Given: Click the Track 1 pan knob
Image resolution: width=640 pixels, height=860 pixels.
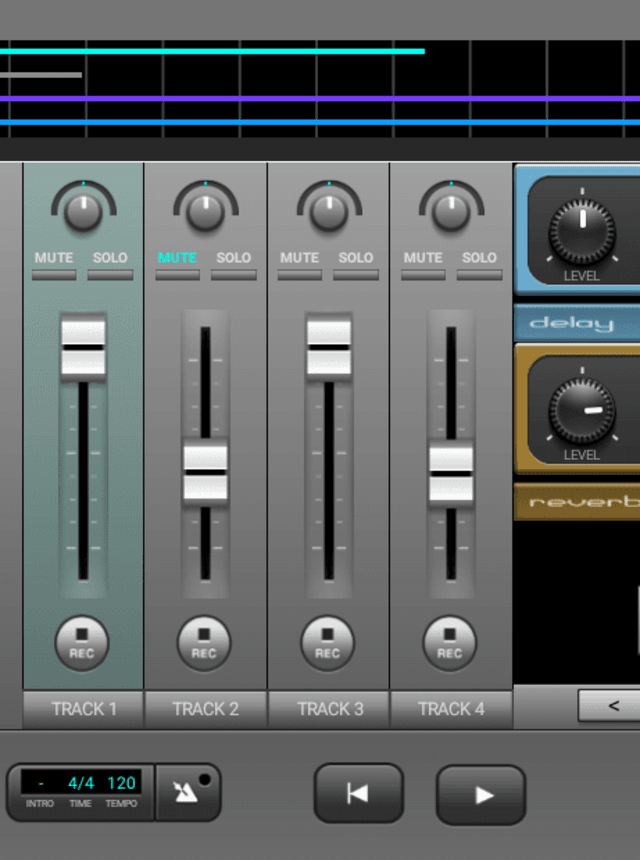Looking at the screenshot, I should tap(83, 210).
